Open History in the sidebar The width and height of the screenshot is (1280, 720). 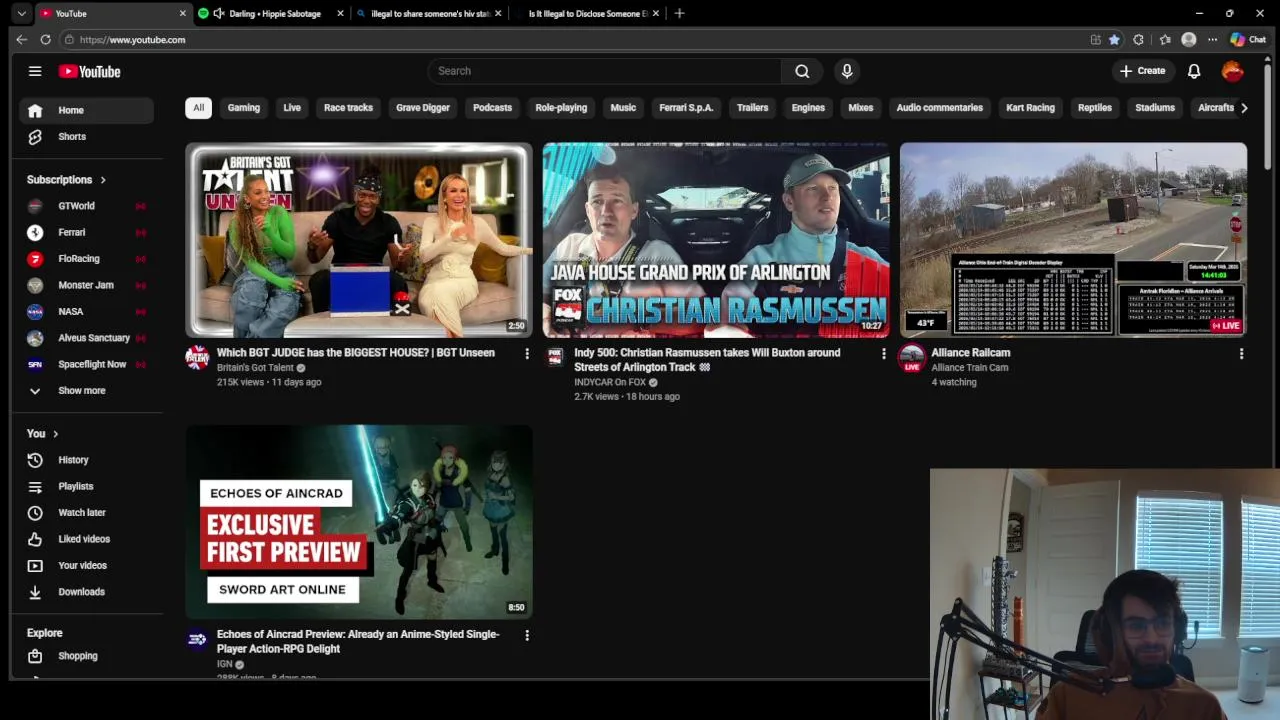pos(86,460)
